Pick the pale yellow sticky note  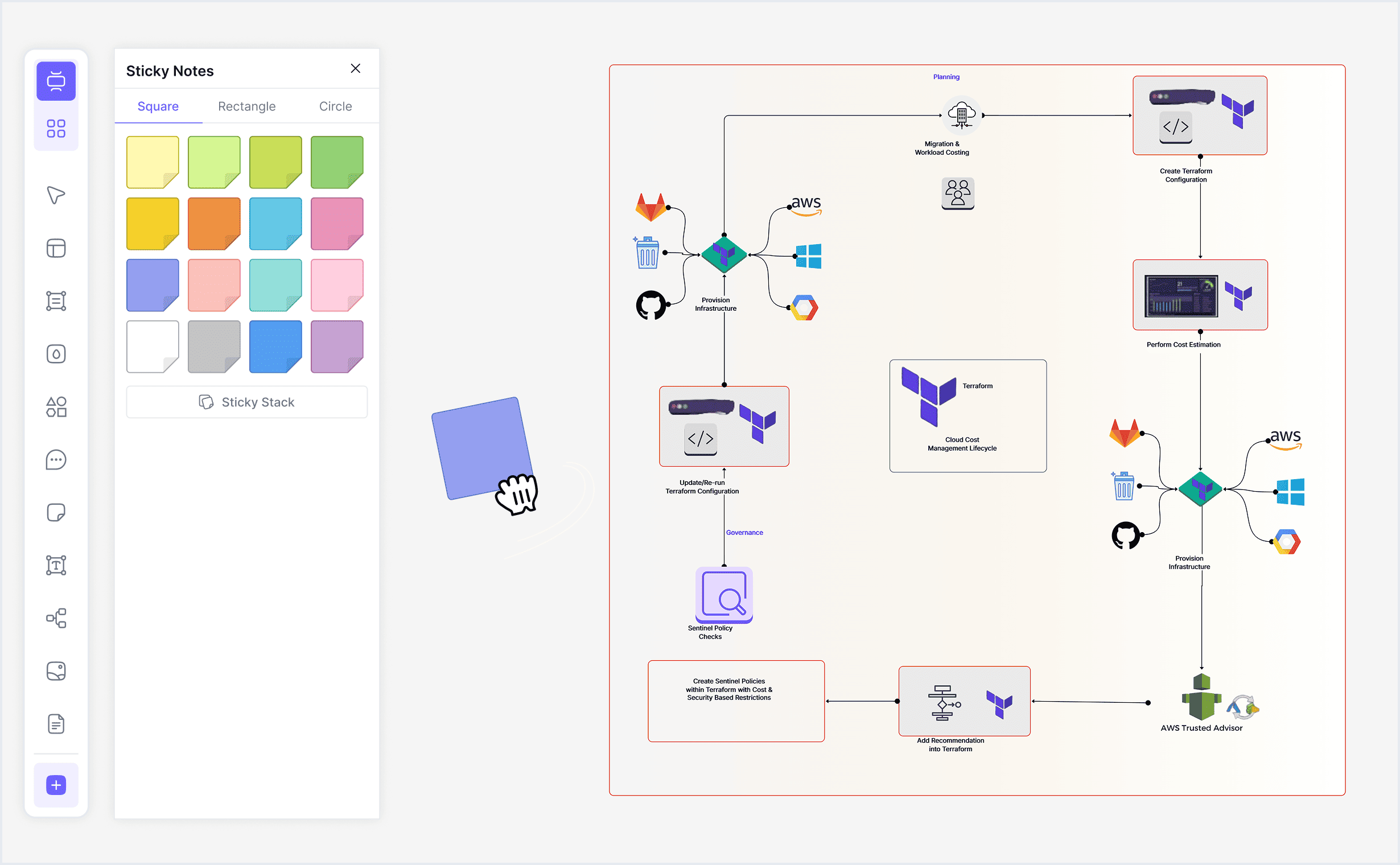pos(153,163)
